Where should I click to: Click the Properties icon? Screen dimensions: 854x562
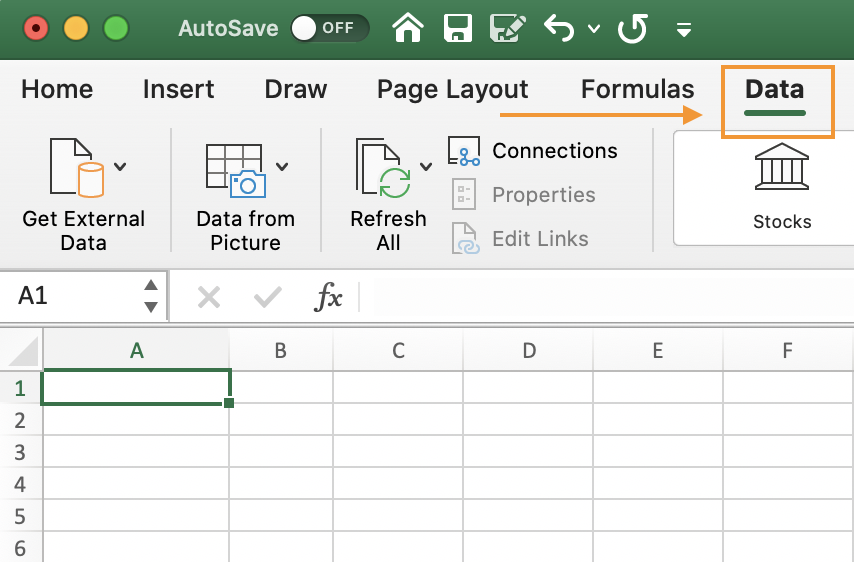pyautogui.click(x=464, y=194)
